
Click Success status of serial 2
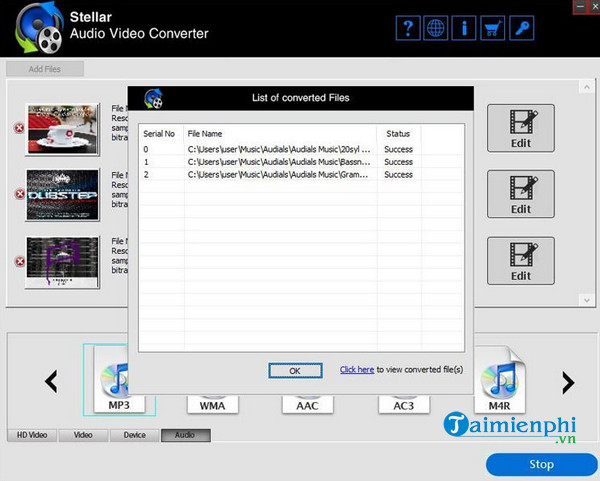398,174
